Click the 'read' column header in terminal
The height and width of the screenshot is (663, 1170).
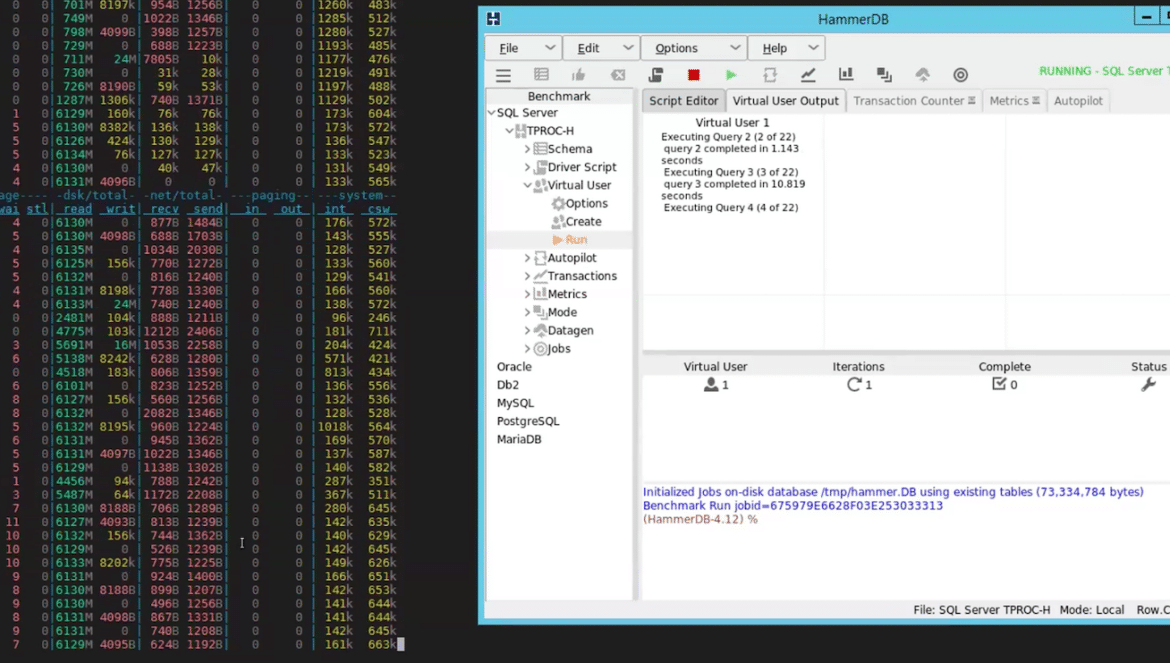tap(78, 209)
